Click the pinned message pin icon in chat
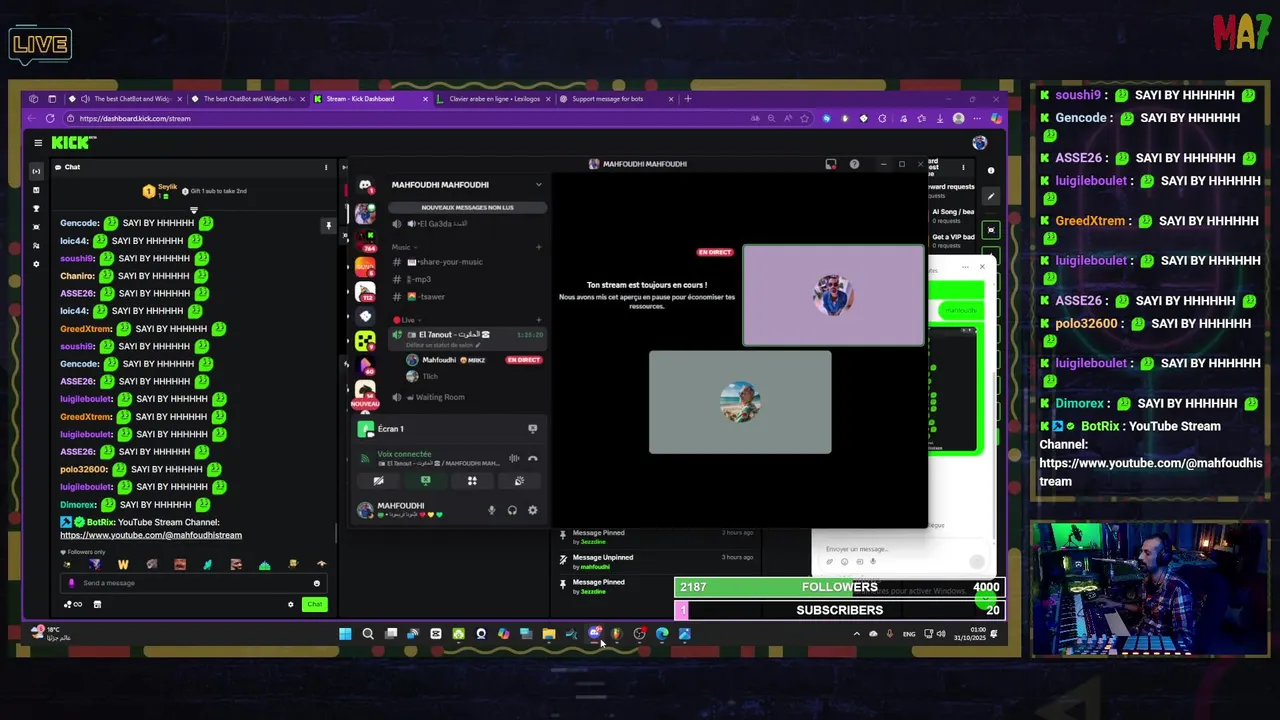Image resolution: width=1280 pixels, height=720 pixels. click(328, 226)
